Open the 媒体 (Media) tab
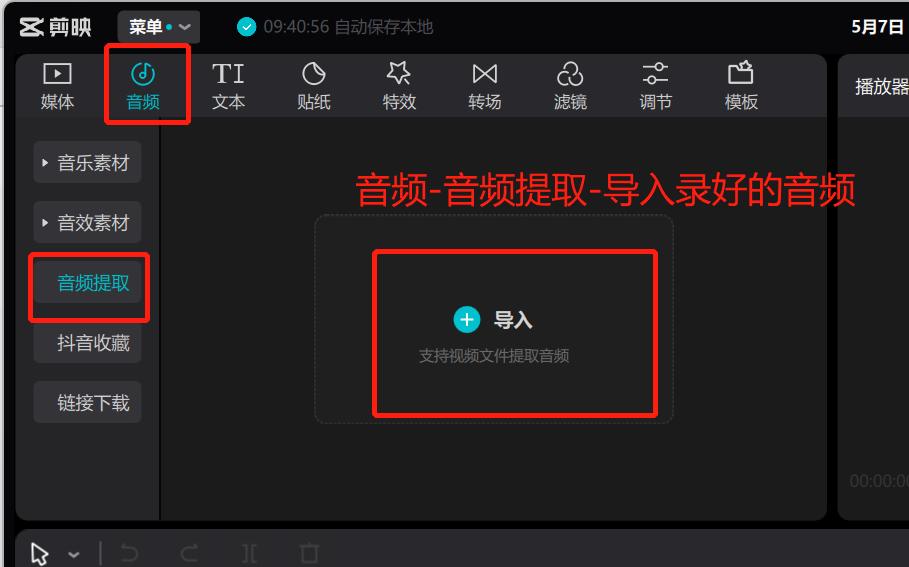Screen dimensions: 909x567 coord(57,87)
